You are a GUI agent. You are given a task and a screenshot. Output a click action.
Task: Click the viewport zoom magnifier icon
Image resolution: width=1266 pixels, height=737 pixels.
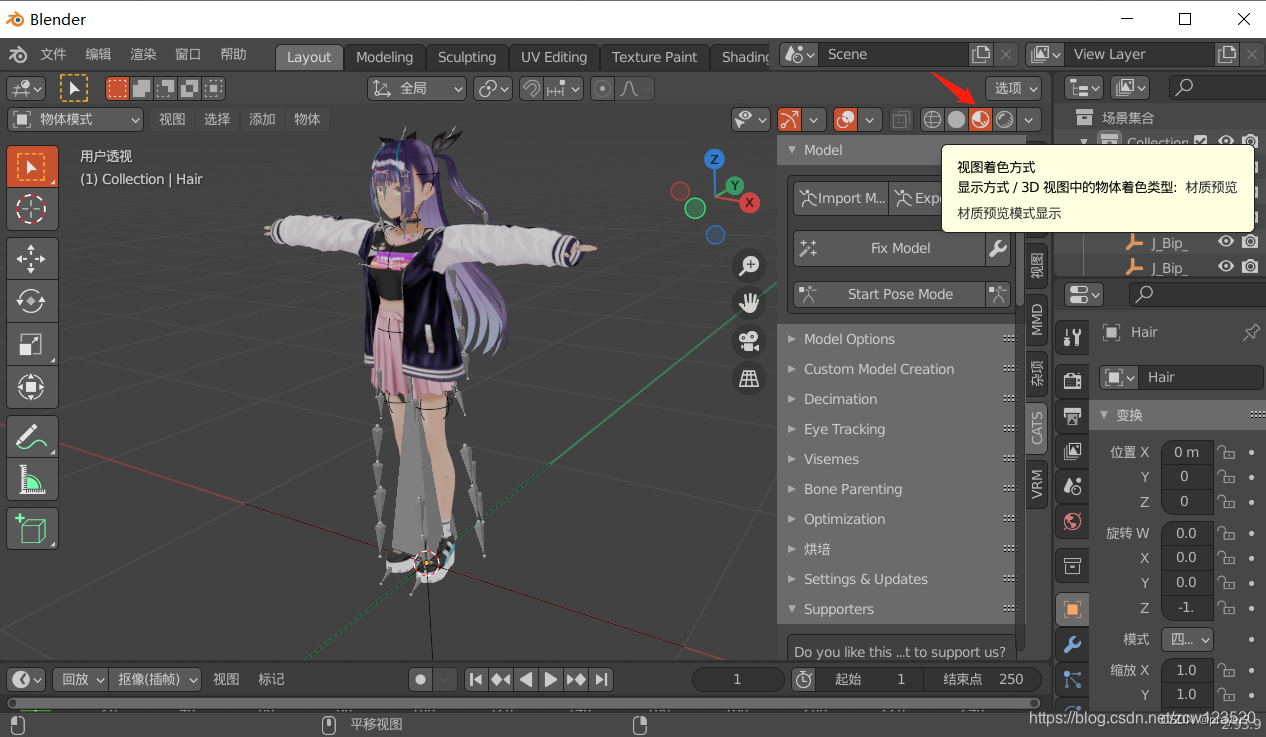pyautogui.click(x=749, y=265)
